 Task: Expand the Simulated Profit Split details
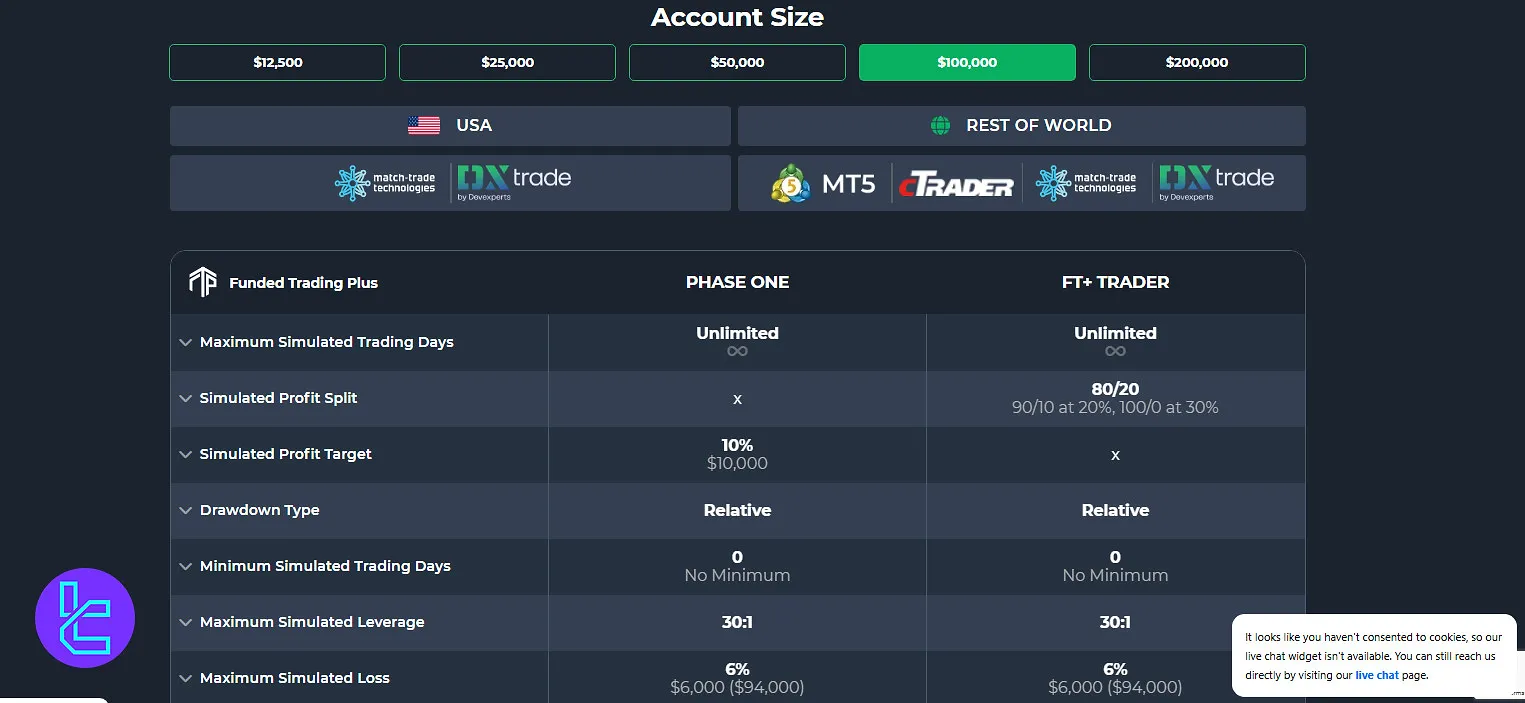186,398
